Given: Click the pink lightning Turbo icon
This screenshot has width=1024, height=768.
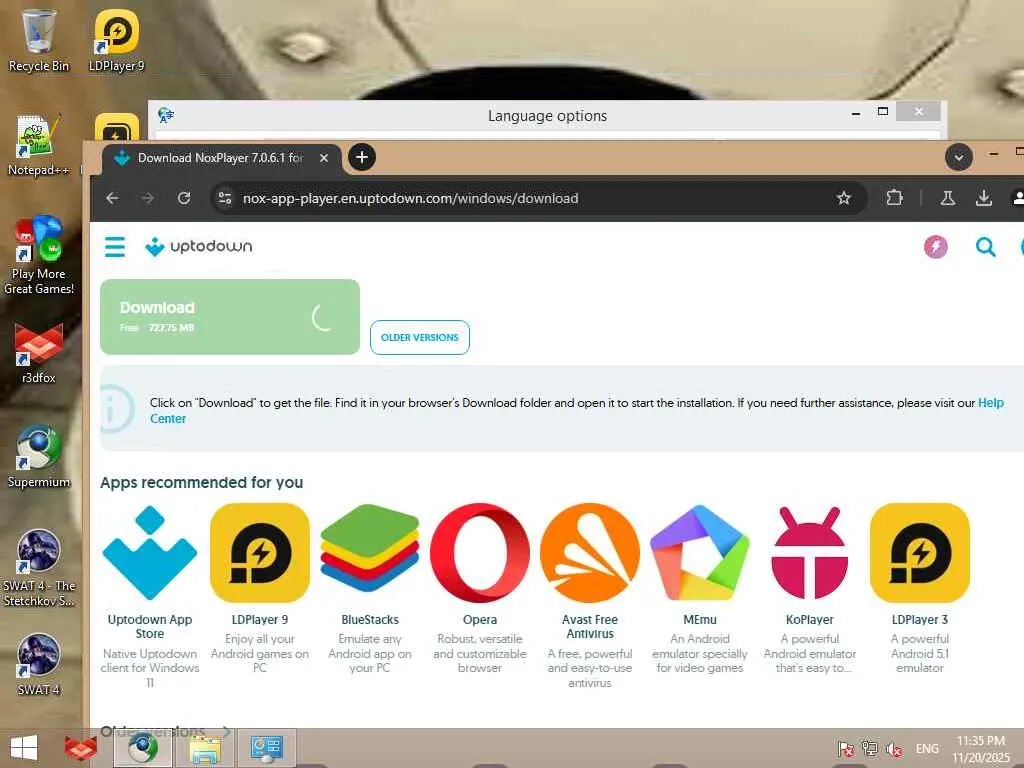Looking at the screenshot, I should pos(936,247).
